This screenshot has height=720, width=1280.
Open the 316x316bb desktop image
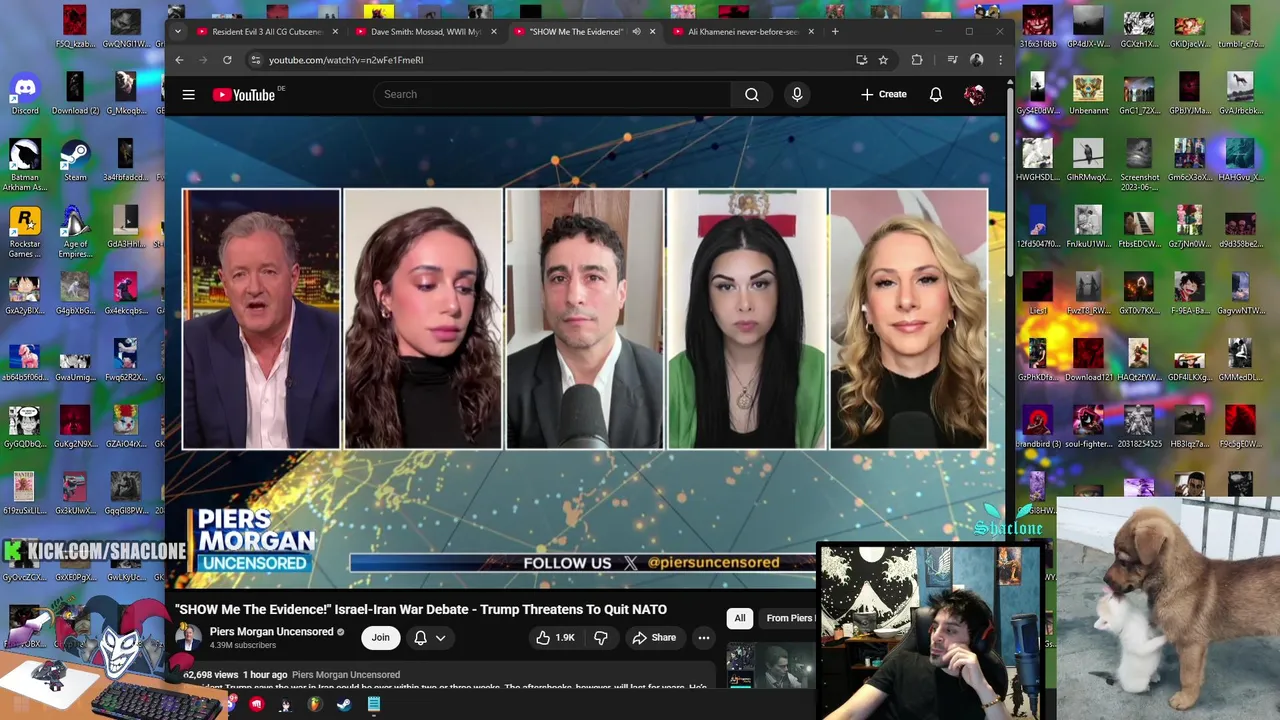pyautogui.click(x=1037, y=28)
